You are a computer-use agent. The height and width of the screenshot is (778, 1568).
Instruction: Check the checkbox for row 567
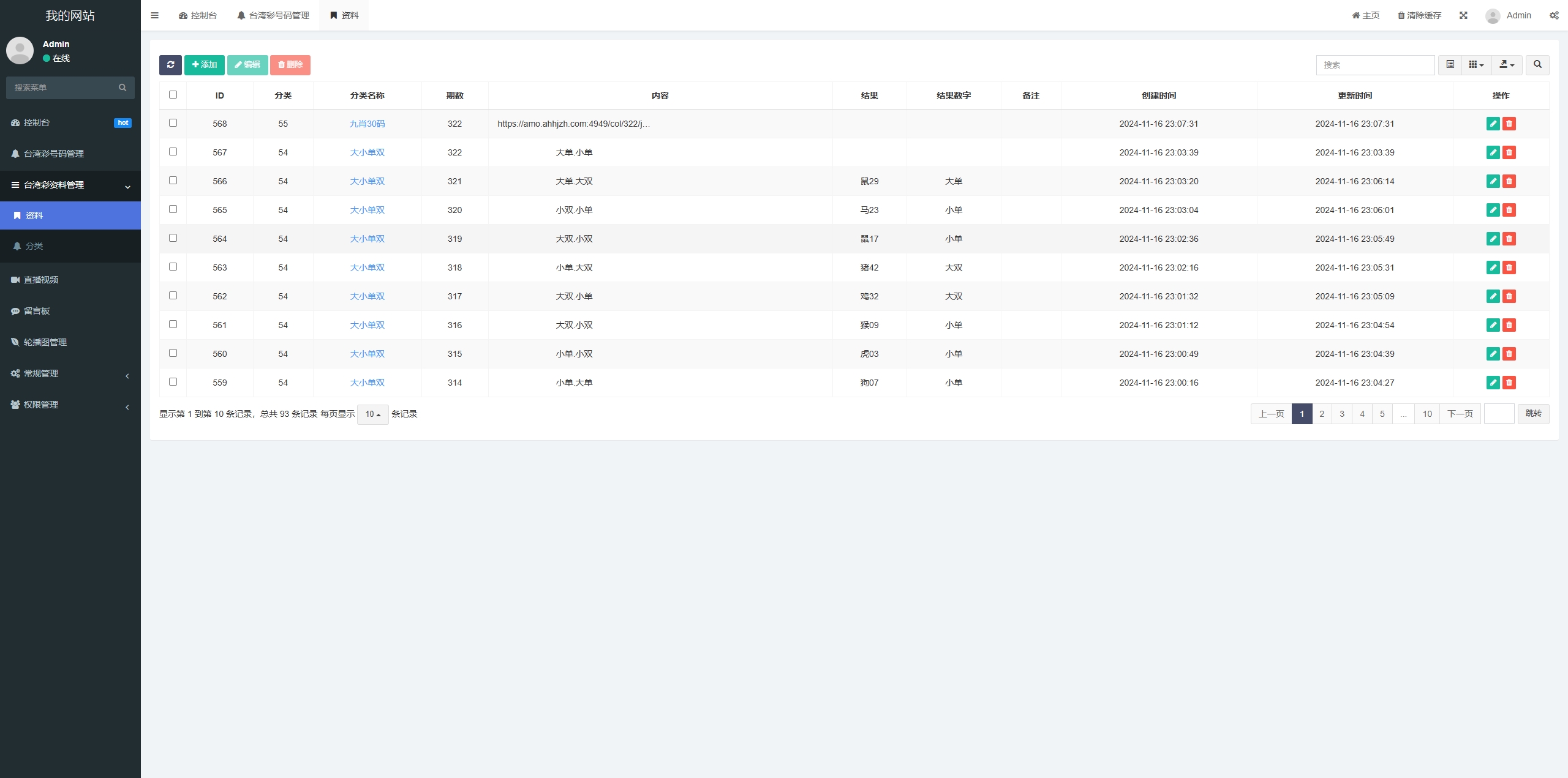[x=173, y=152]
